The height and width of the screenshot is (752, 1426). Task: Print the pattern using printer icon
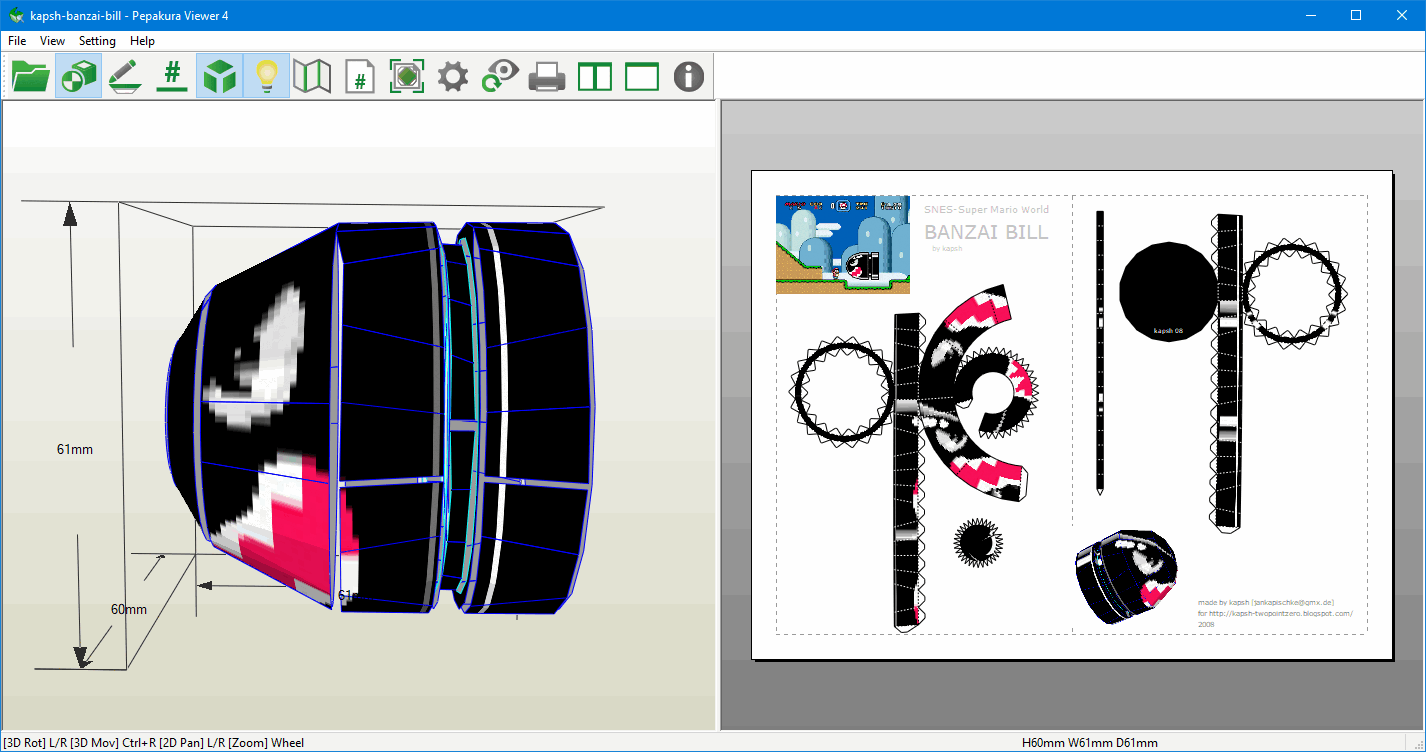547,76
